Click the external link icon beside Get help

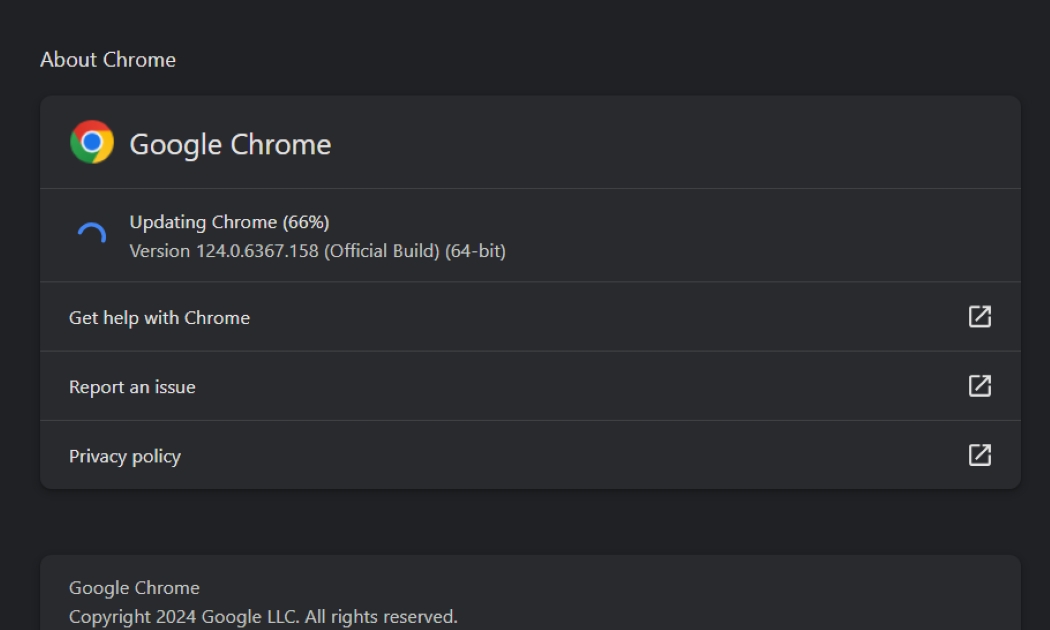(x=980, y=316)
